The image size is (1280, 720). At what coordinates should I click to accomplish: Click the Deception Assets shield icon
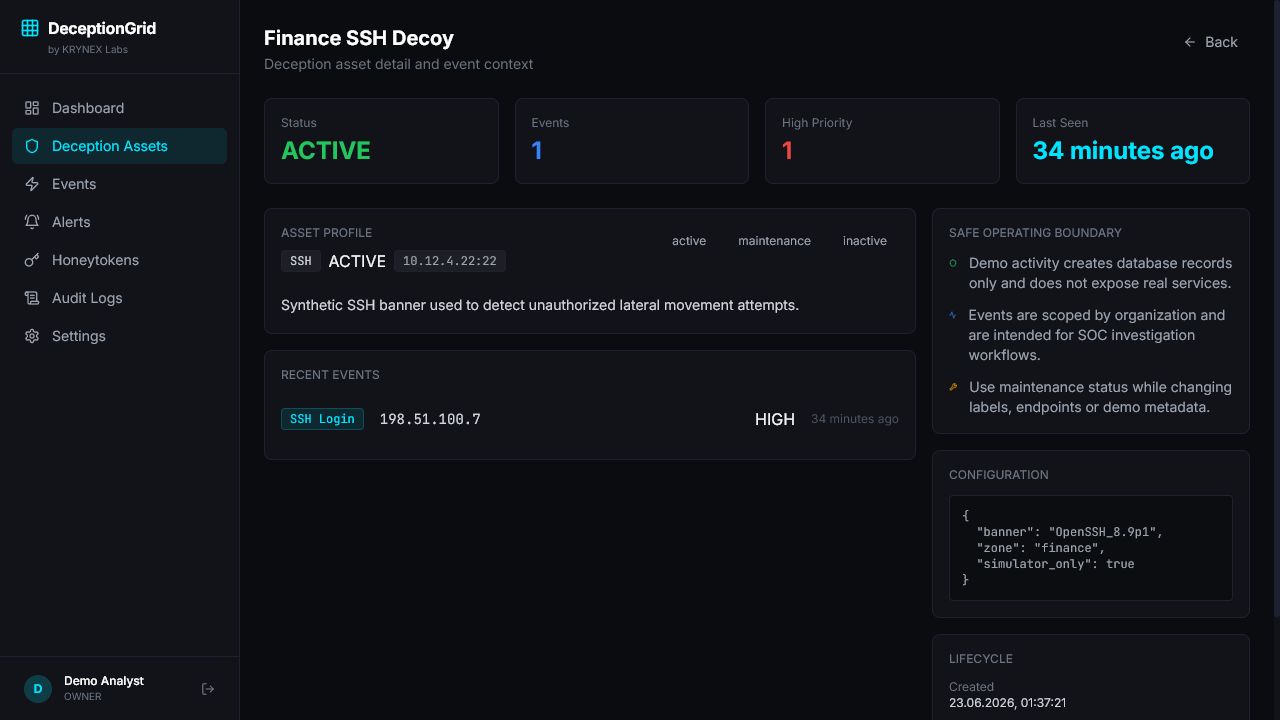click(x=32, y=146)
